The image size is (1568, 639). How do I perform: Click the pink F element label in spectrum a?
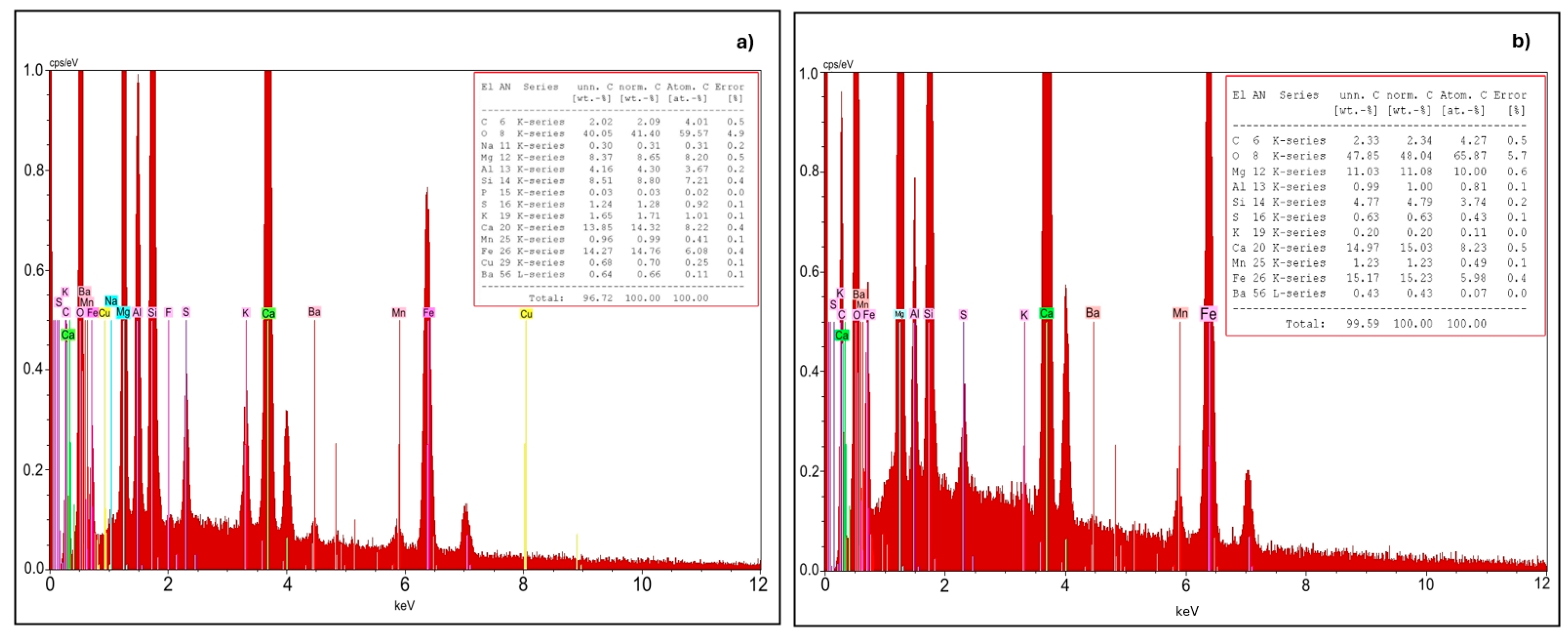pos(169,312)
